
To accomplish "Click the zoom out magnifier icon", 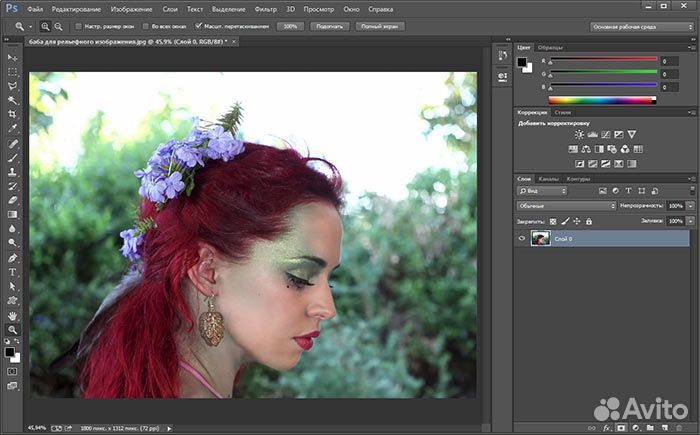I will (x=59, y=25).
